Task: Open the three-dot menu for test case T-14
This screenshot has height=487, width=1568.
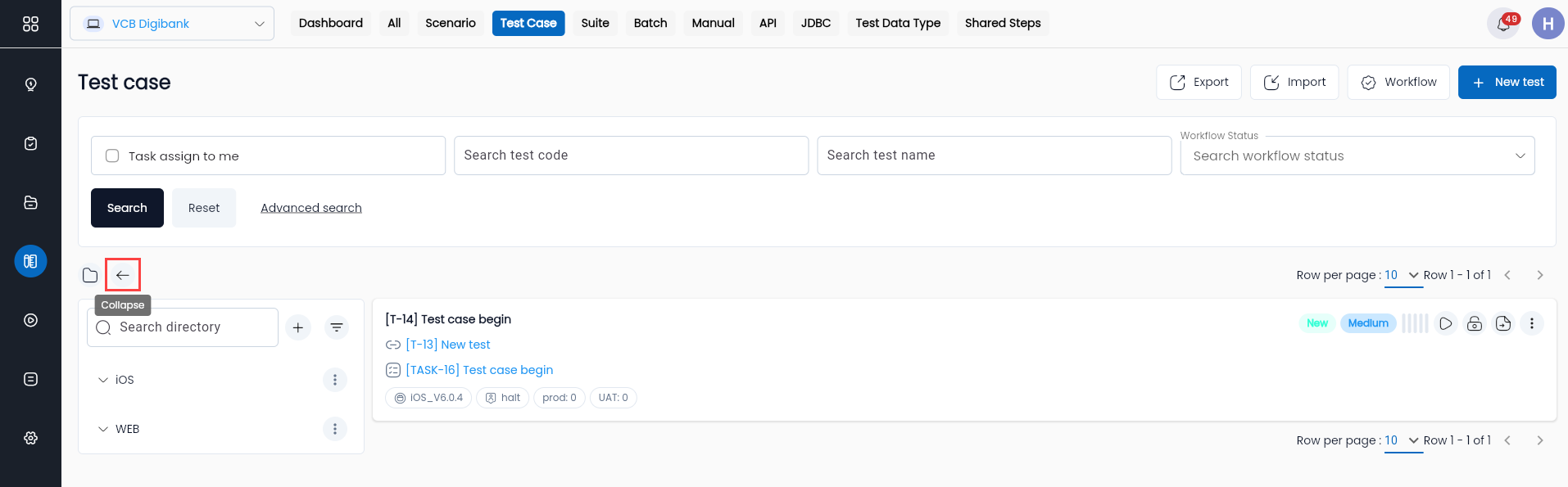Action: (x=1532, y=323)
